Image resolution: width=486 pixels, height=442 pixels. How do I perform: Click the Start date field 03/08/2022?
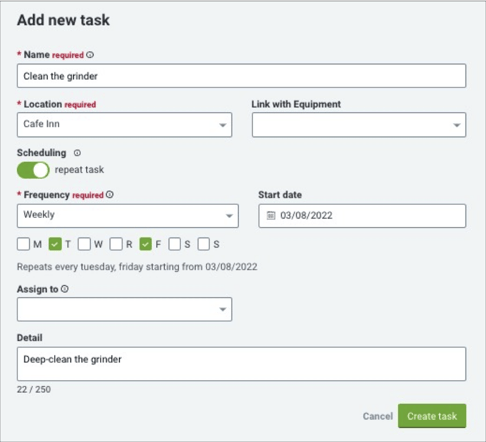point(362,216)
